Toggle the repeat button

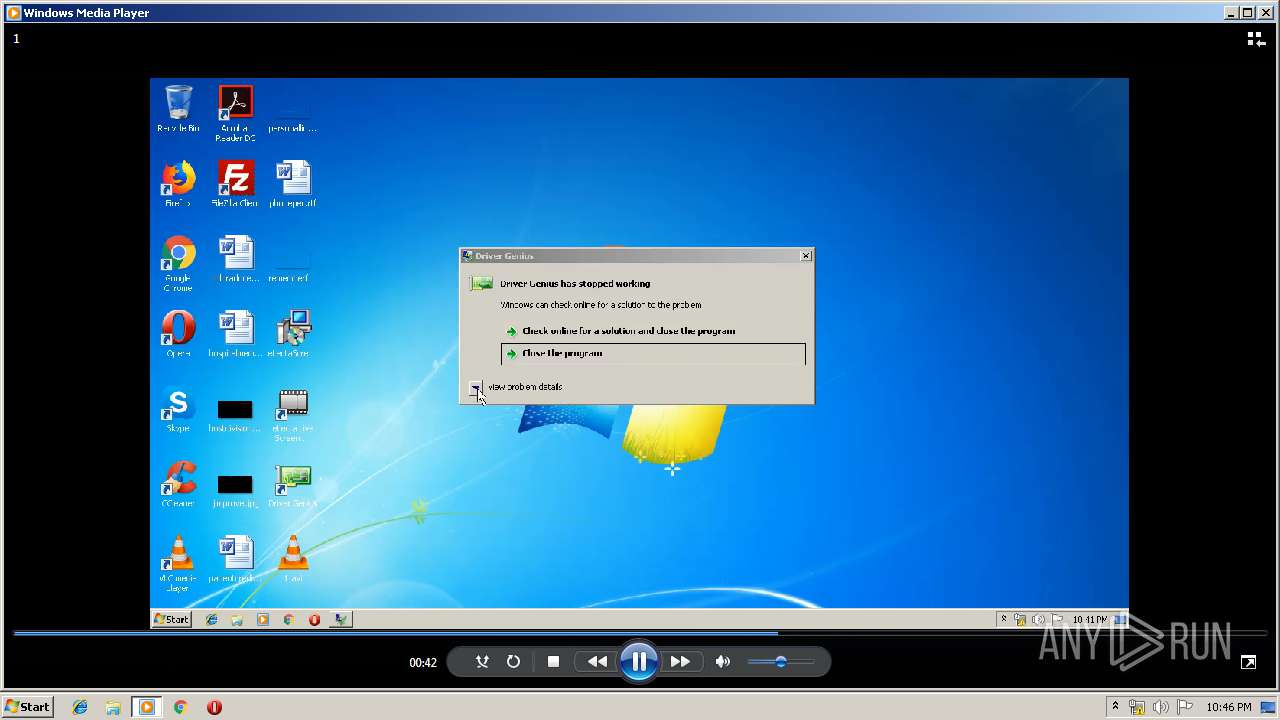(x=513, y=661)
